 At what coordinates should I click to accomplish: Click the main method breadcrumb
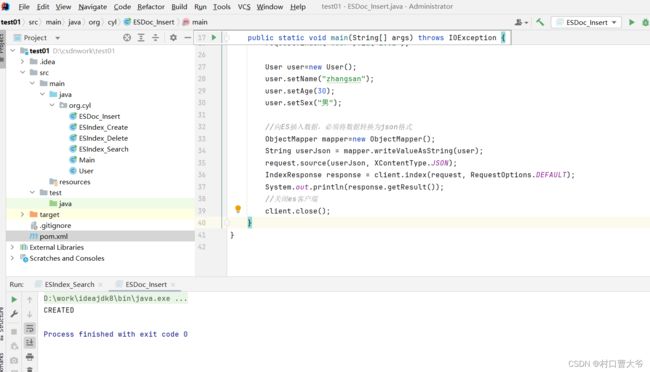pyautogui.click(x=195, y=22)
